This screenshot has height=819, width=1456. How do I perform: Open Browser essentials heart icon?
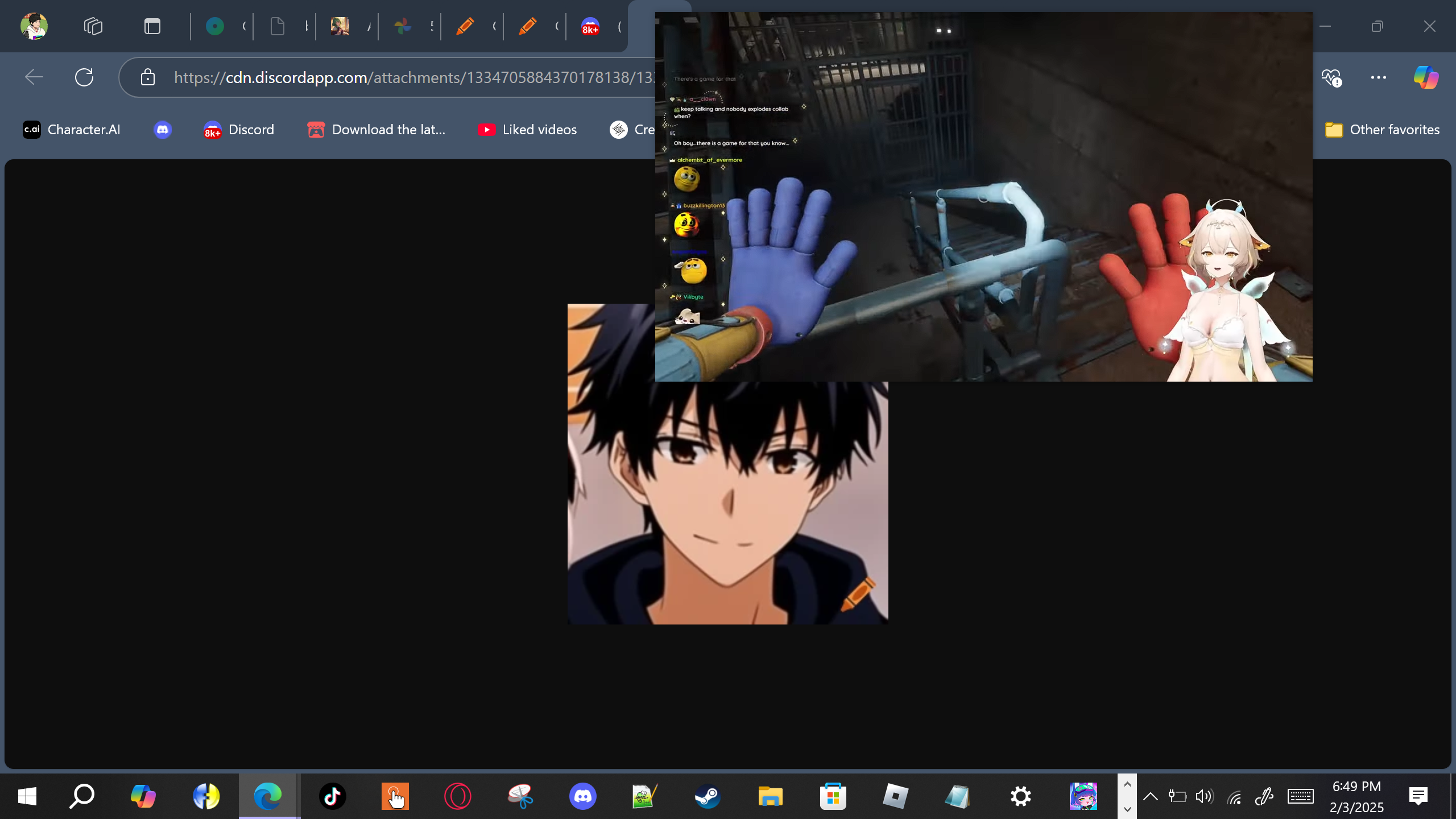click(x=1331, y=77)
